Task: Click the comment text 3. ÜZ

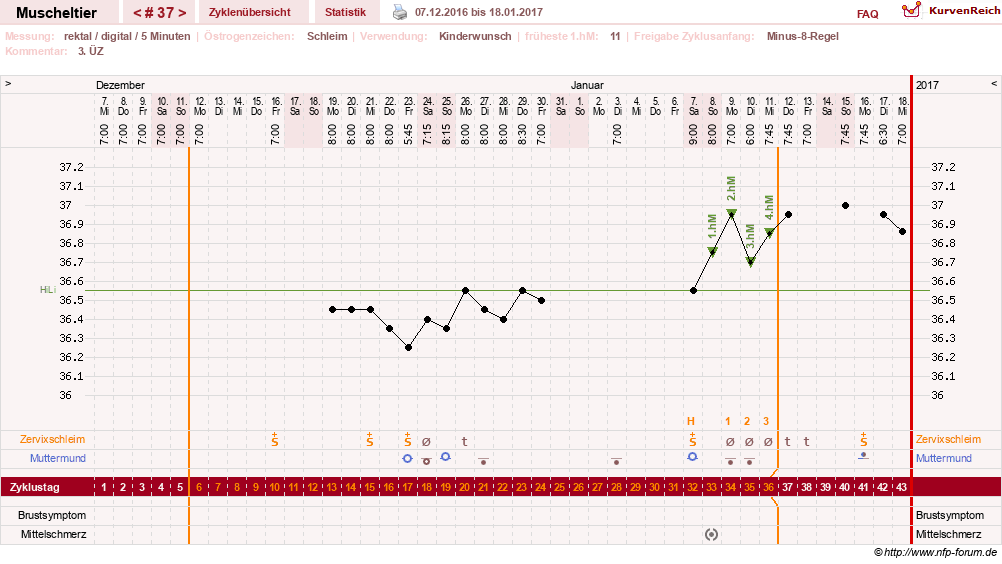Action: click(x=91, y=51)
